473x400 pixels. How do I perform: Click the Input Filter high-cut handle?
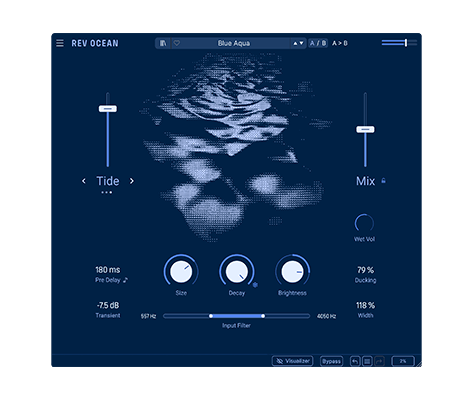(x=263, y=316)
